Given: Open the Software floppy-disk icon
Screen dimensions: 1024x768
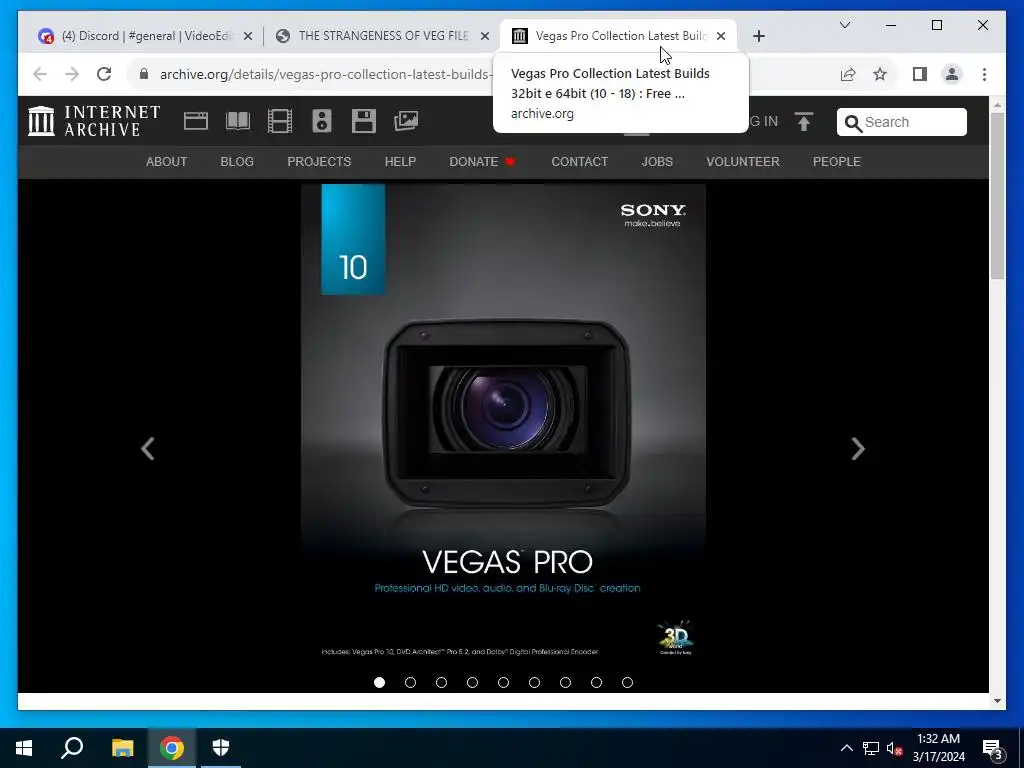Looking at the screenshot, I should coord(364,121).
